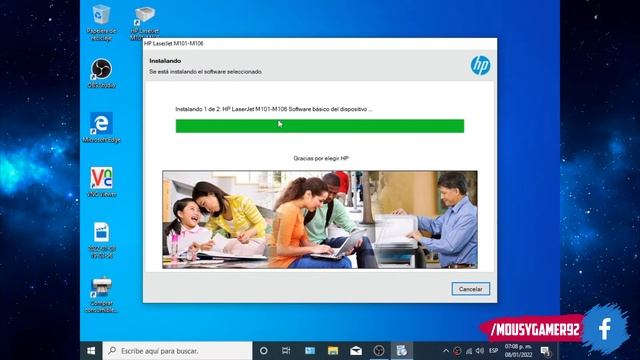Select the video file desktop icon
The height and width of the screenshot is (360, 640).
[x=101, y=240]
